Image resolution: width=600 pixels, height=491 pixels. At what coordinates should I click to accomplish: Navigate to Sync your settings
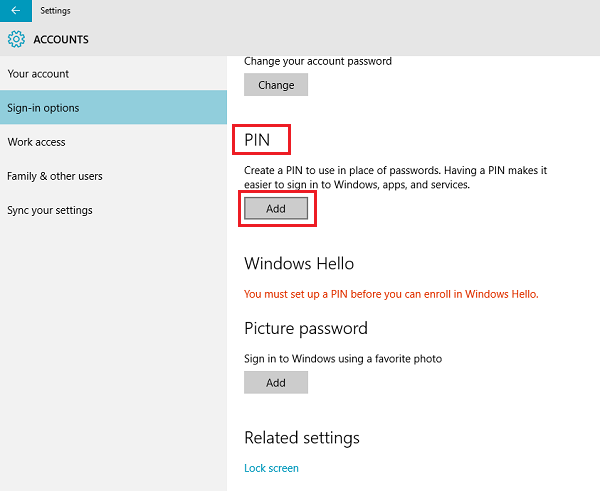(x=50, y=210)
